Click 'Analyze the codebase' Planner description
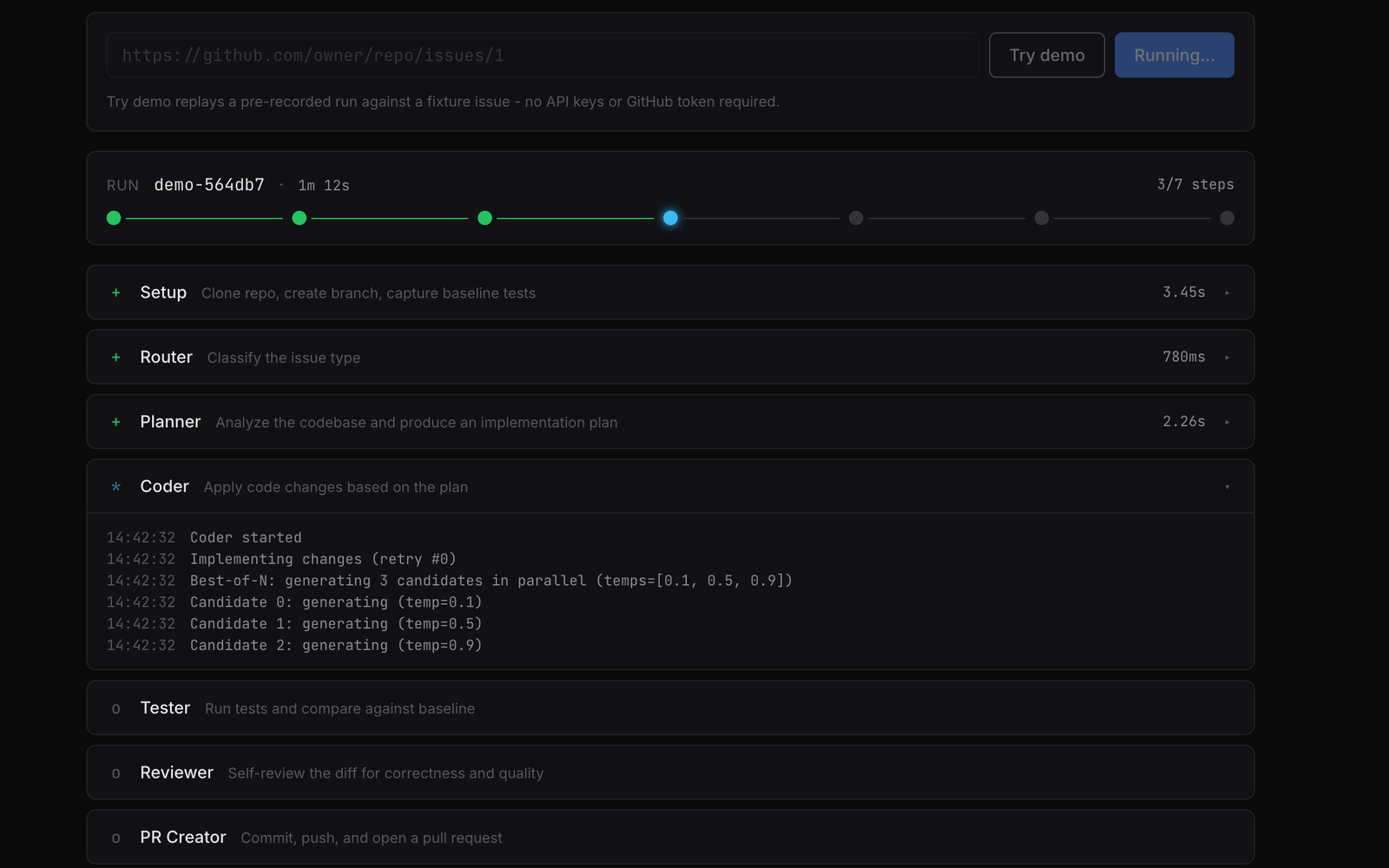 pos(417,423)
